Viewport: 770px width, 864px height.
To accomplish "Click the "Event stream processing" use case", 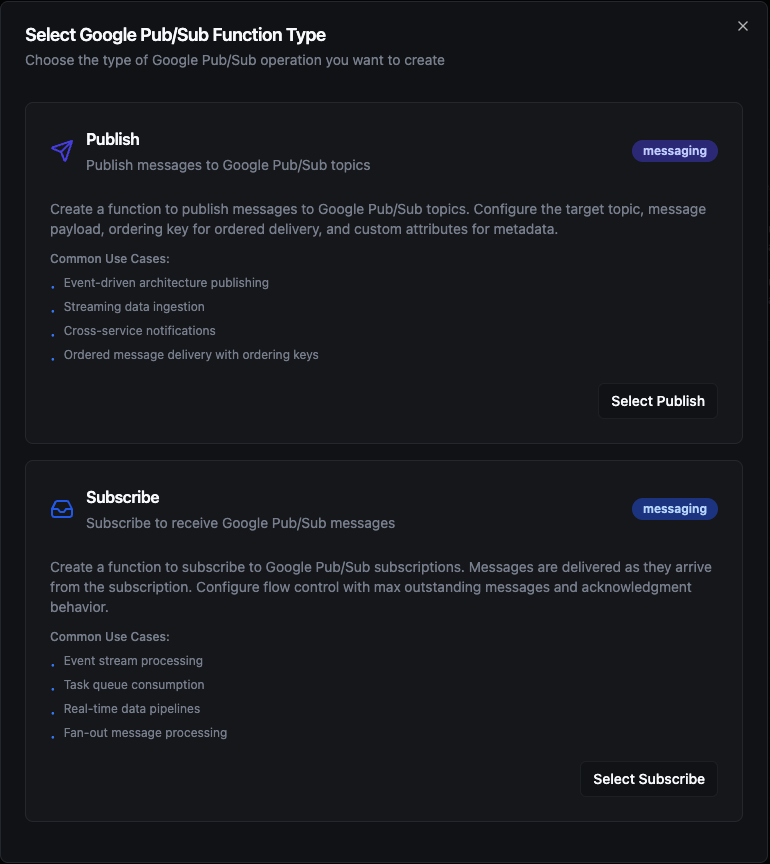I will point(133,661).
